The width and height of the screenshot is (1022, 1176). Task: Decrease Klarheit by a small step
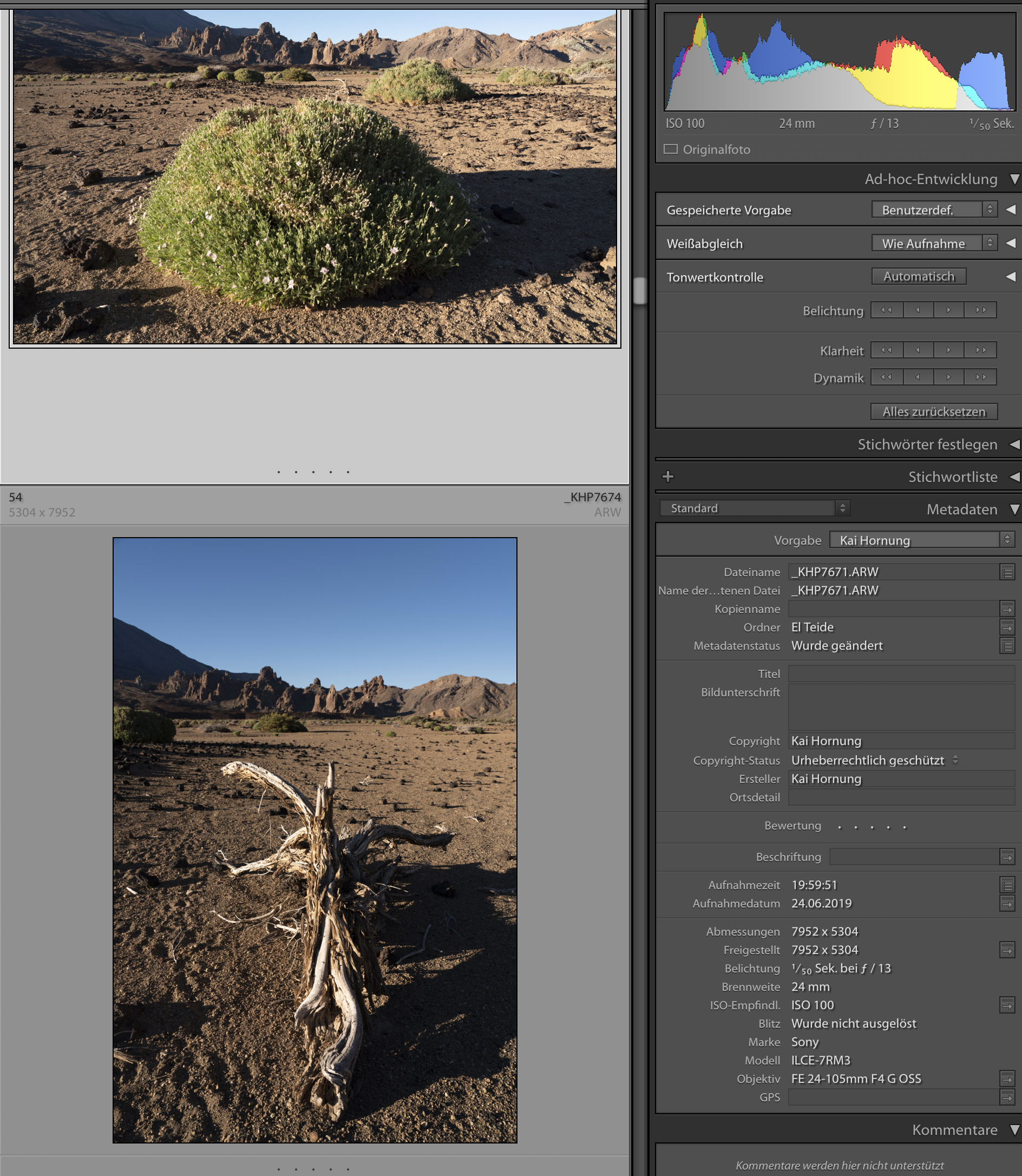point(918,350)
